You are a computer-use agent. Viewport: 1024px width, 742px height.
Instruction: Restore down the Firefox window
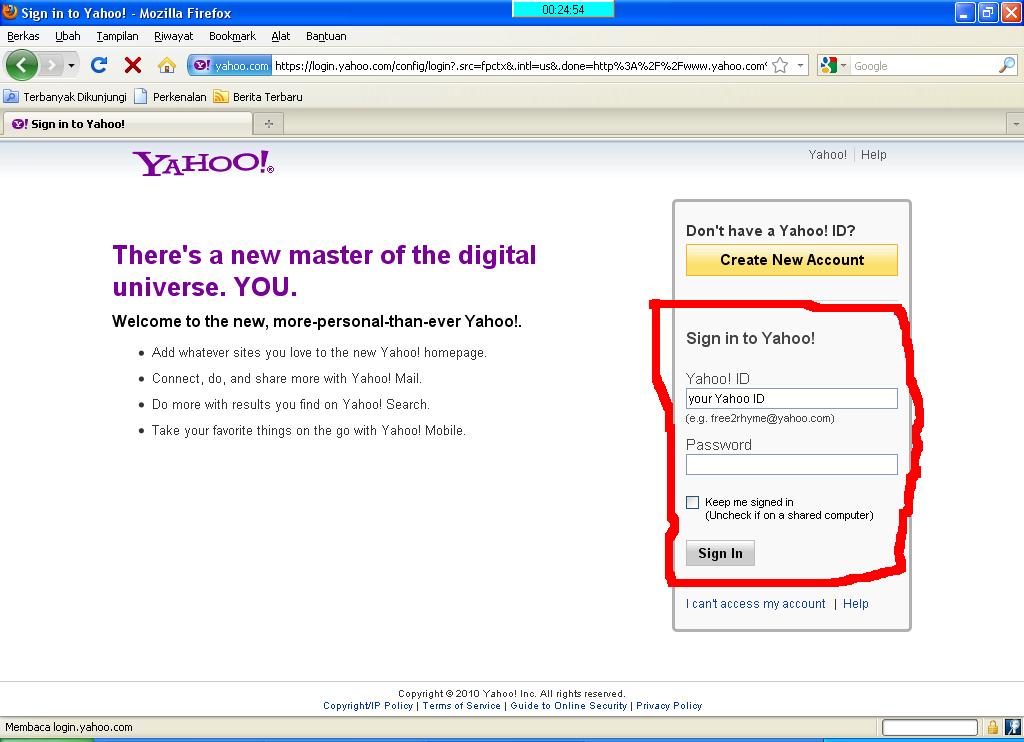click(x=988, y=12)
